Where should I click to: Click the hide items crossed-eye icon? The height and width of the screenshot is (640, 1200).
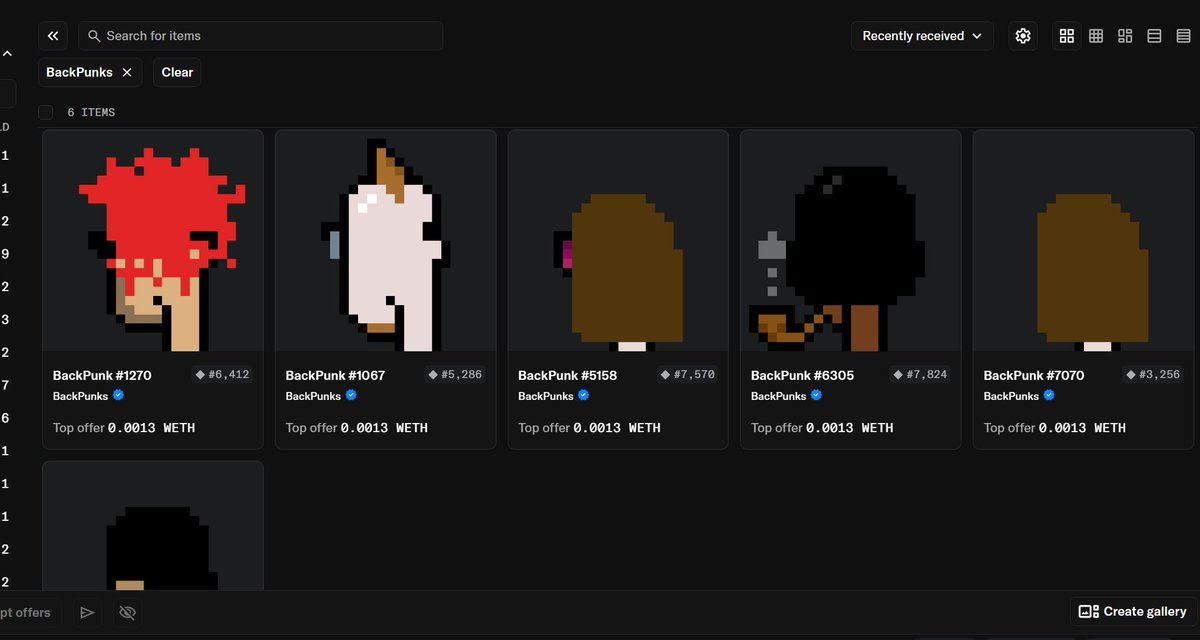[x=127, y=613]
